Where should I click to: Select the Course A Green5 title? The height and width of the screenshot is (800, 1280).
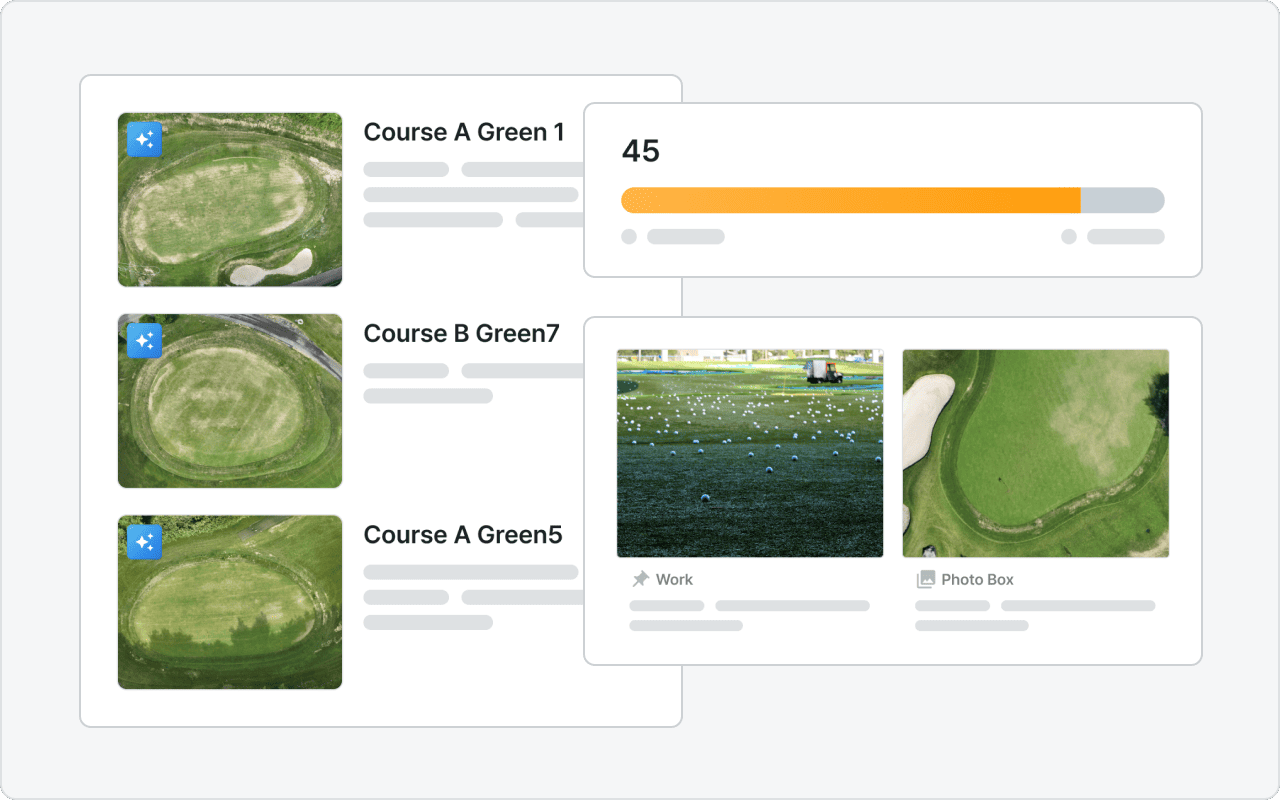(x=463, y=535)
